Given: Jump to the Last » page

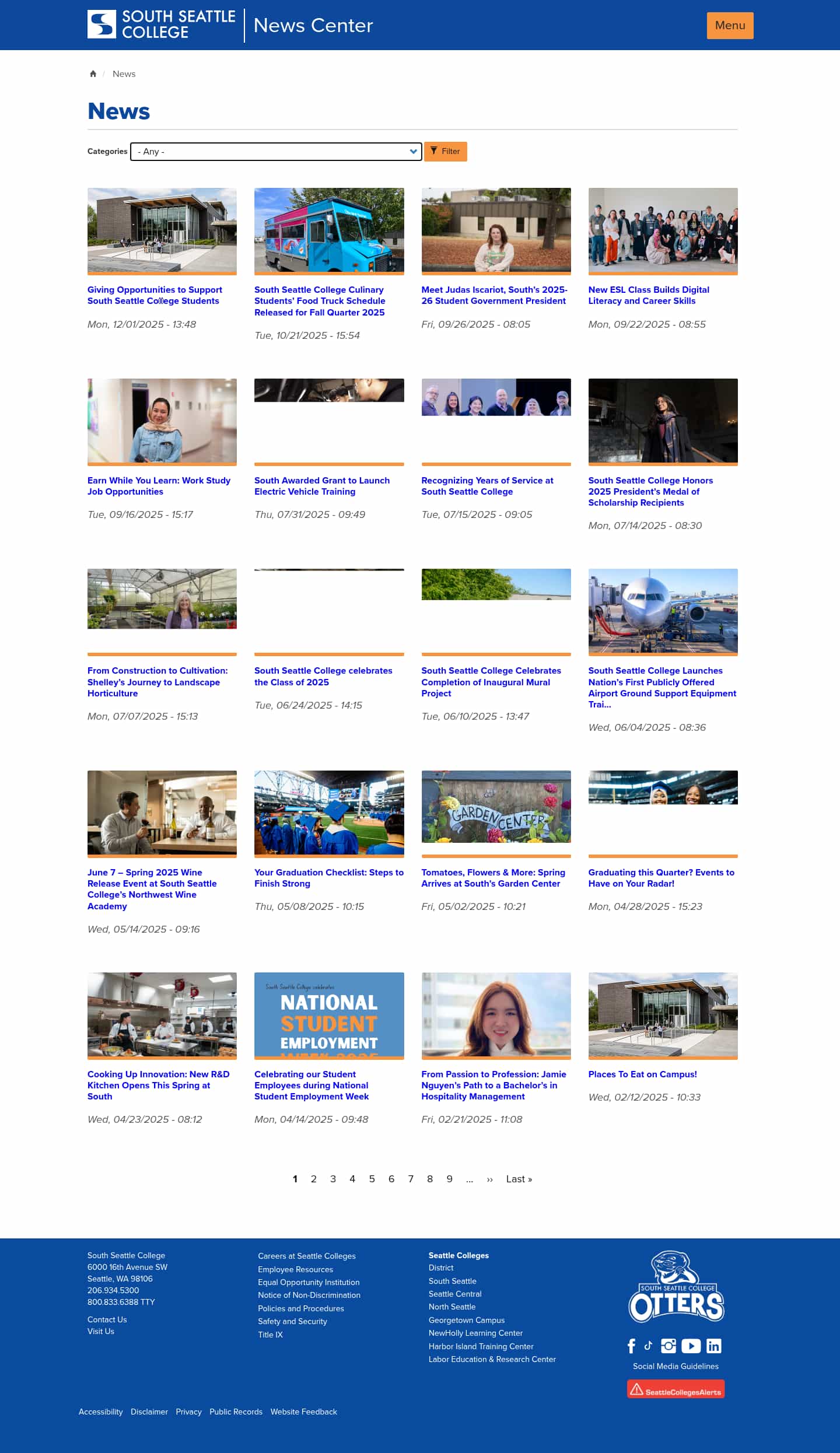Looking at the screenshot, I should pos(519,1179).
